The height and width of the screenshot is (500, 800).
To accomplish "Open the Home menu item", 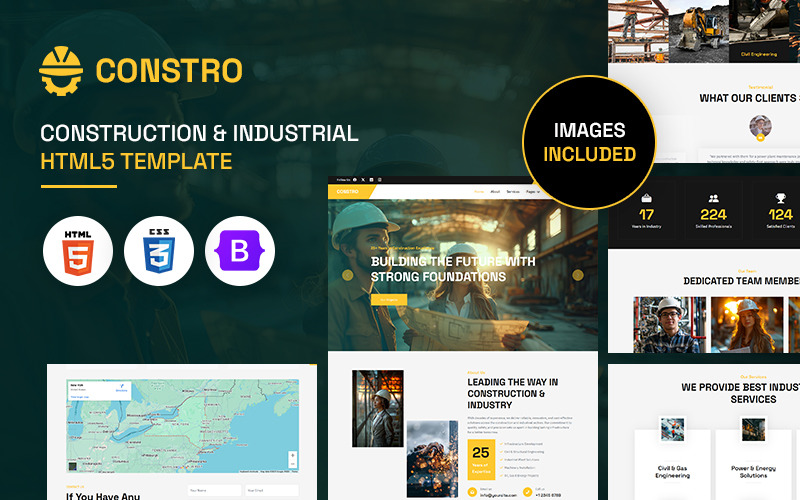I will (x=479, y=191).
